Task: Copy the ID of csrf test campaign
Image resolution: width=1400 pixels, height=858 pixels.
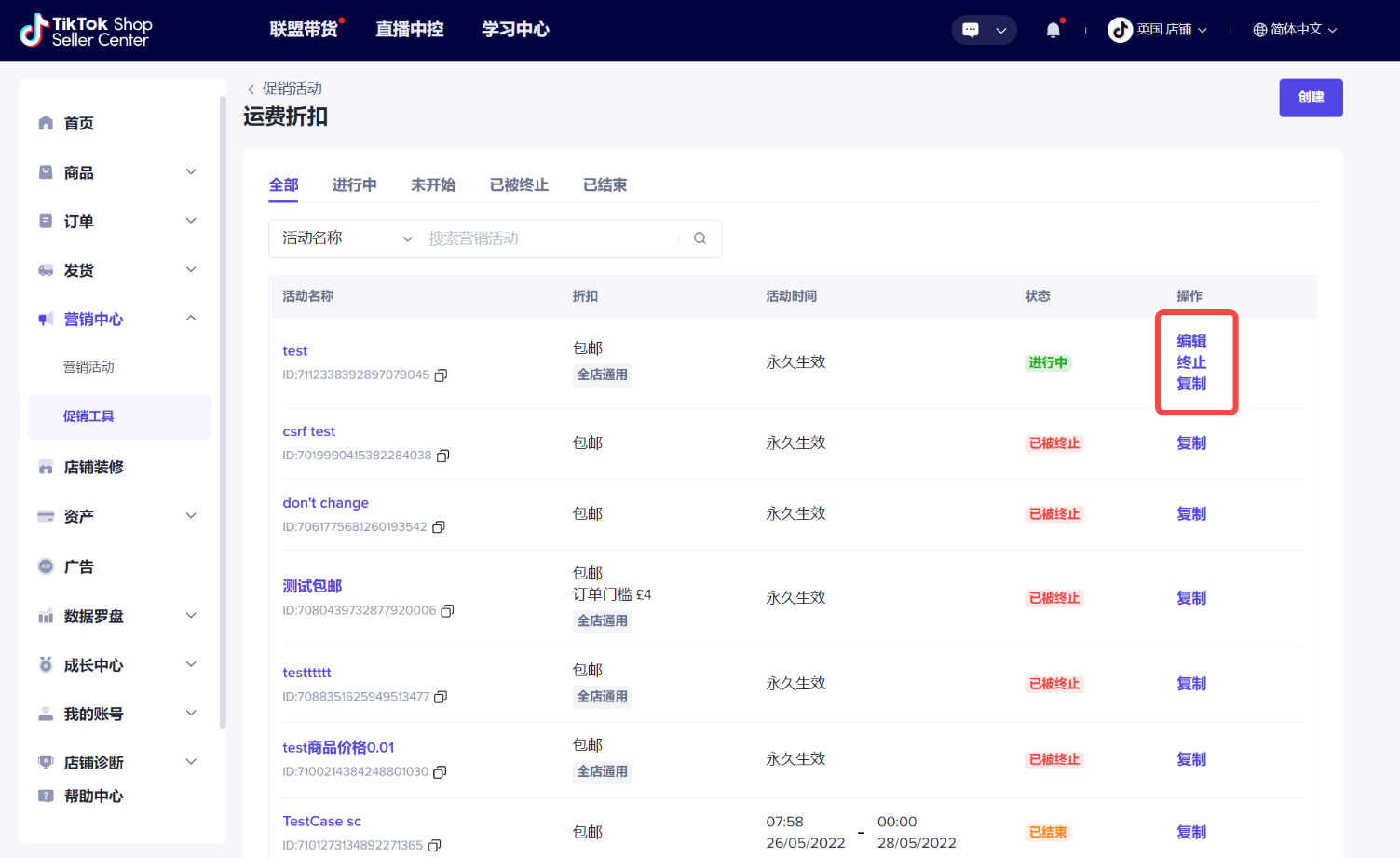Action: [443, 456]
